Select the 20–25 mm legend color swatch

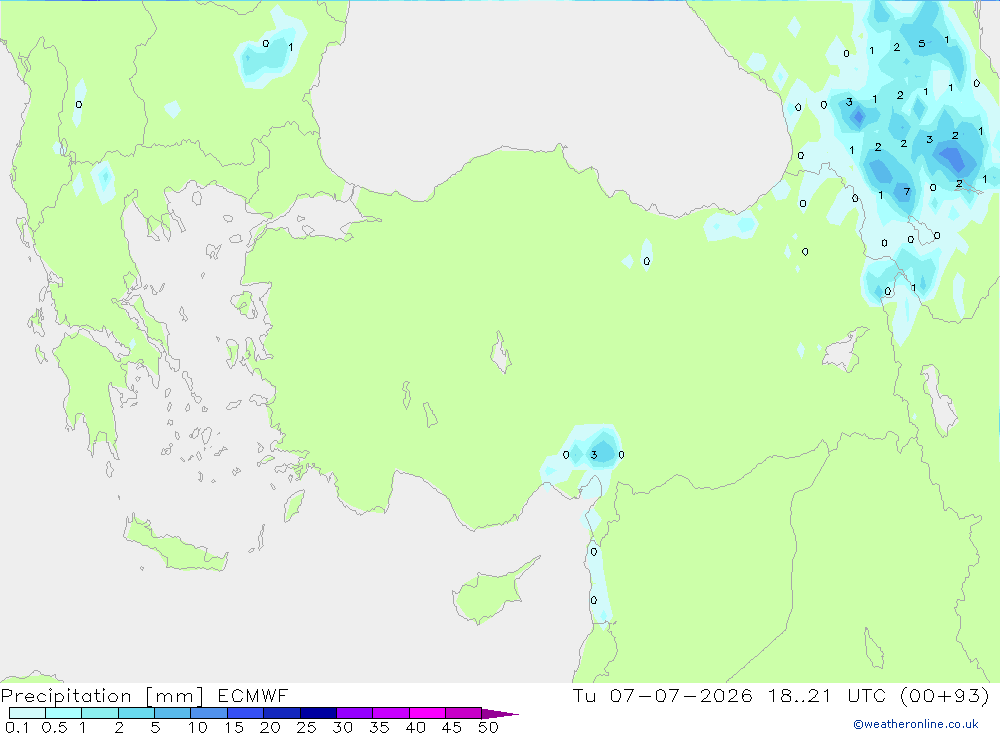coord(282,713)
